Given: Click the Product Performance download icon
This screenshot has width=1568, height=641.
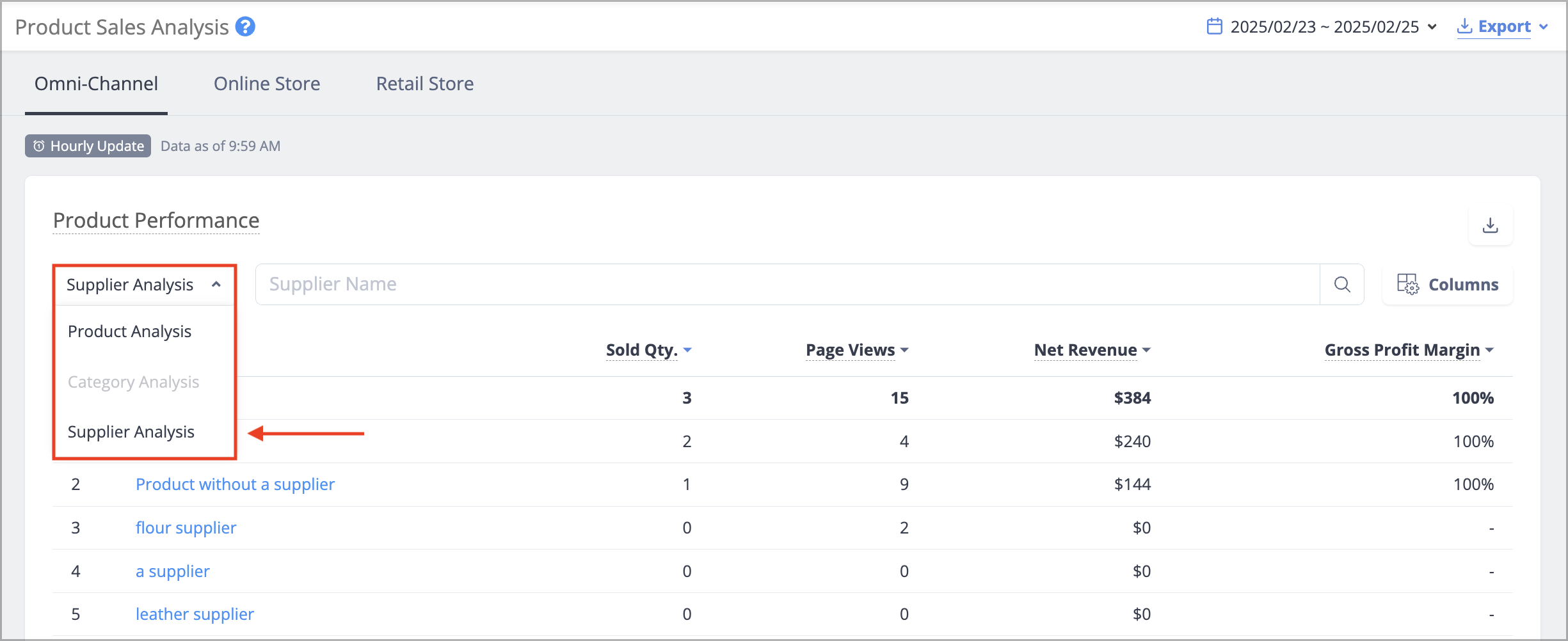Looking at the screenshot, I should pyautogui.click(x=1491, y=225).
